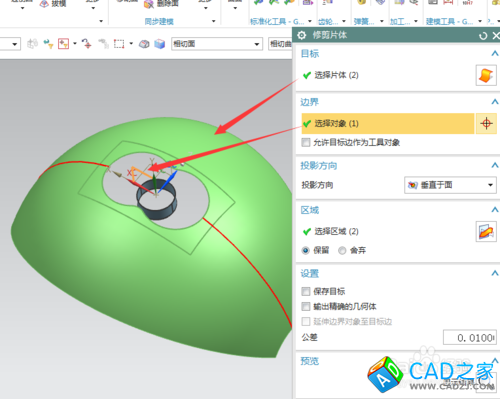Click the red-framed selection filter toolbar icon

click(63, 44)
